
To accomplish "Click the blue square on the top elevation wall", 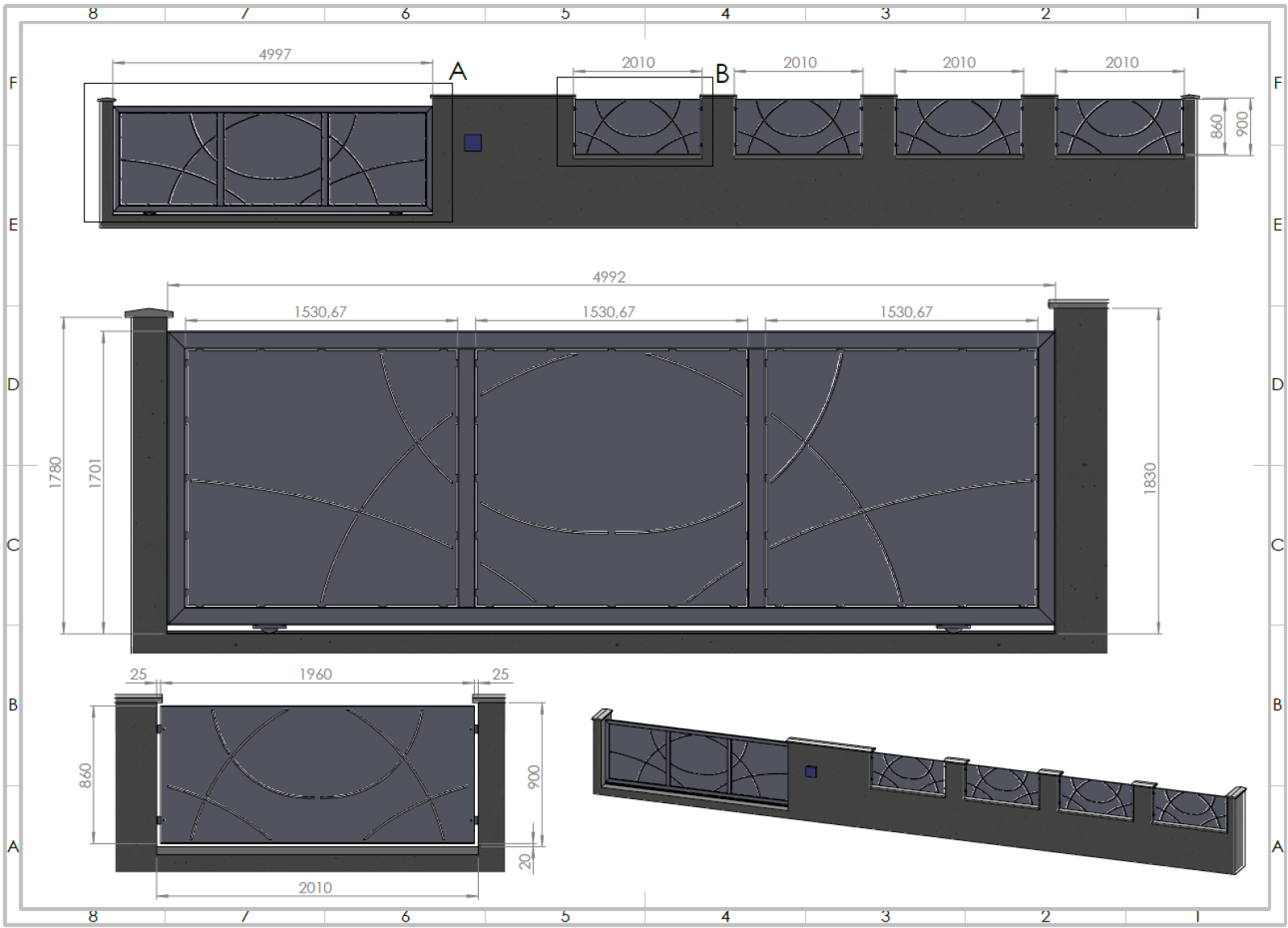I will (x=473, y=142).
